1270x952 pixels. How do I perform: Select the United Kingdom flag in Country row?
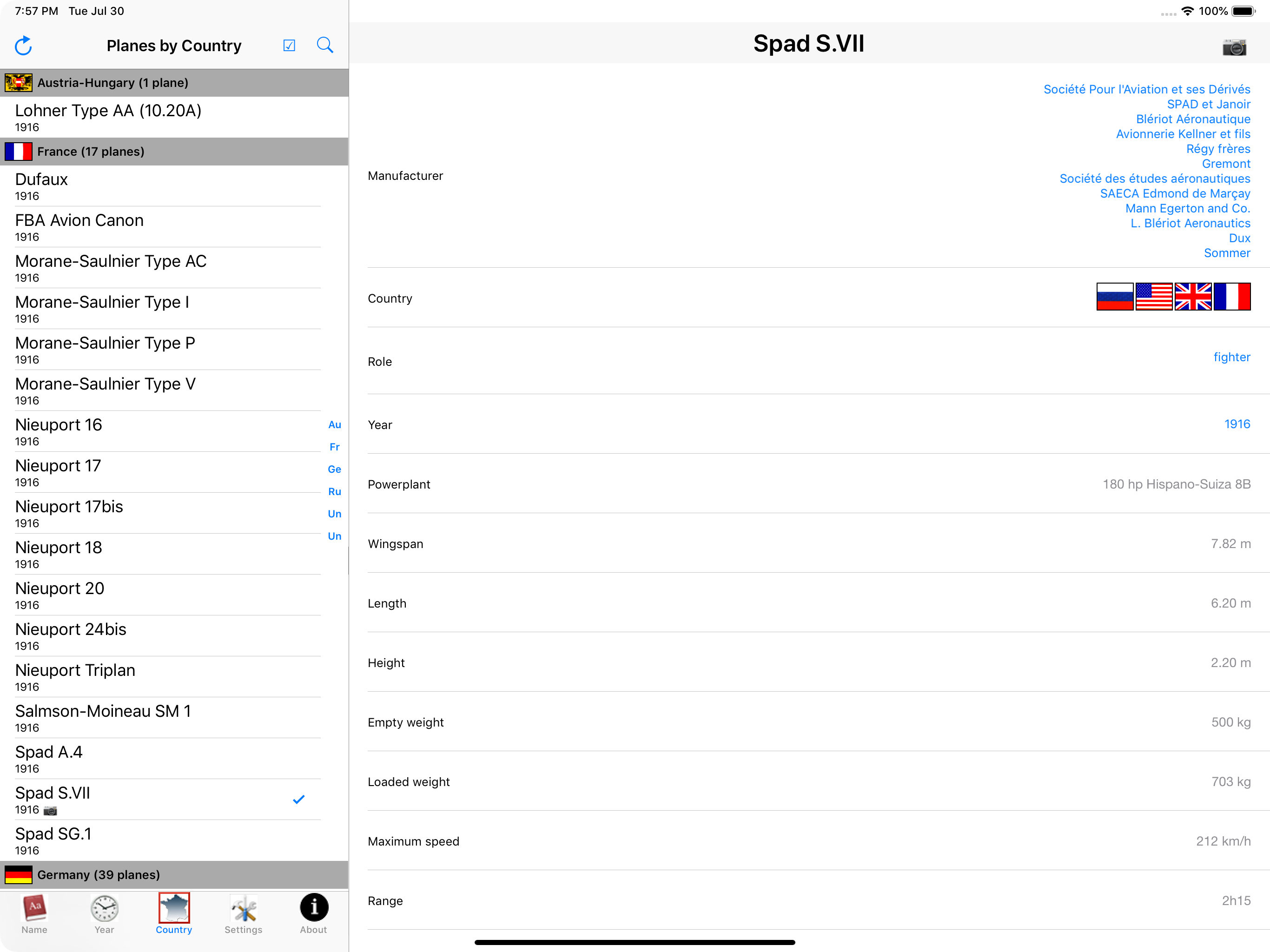coord(1193,297)
